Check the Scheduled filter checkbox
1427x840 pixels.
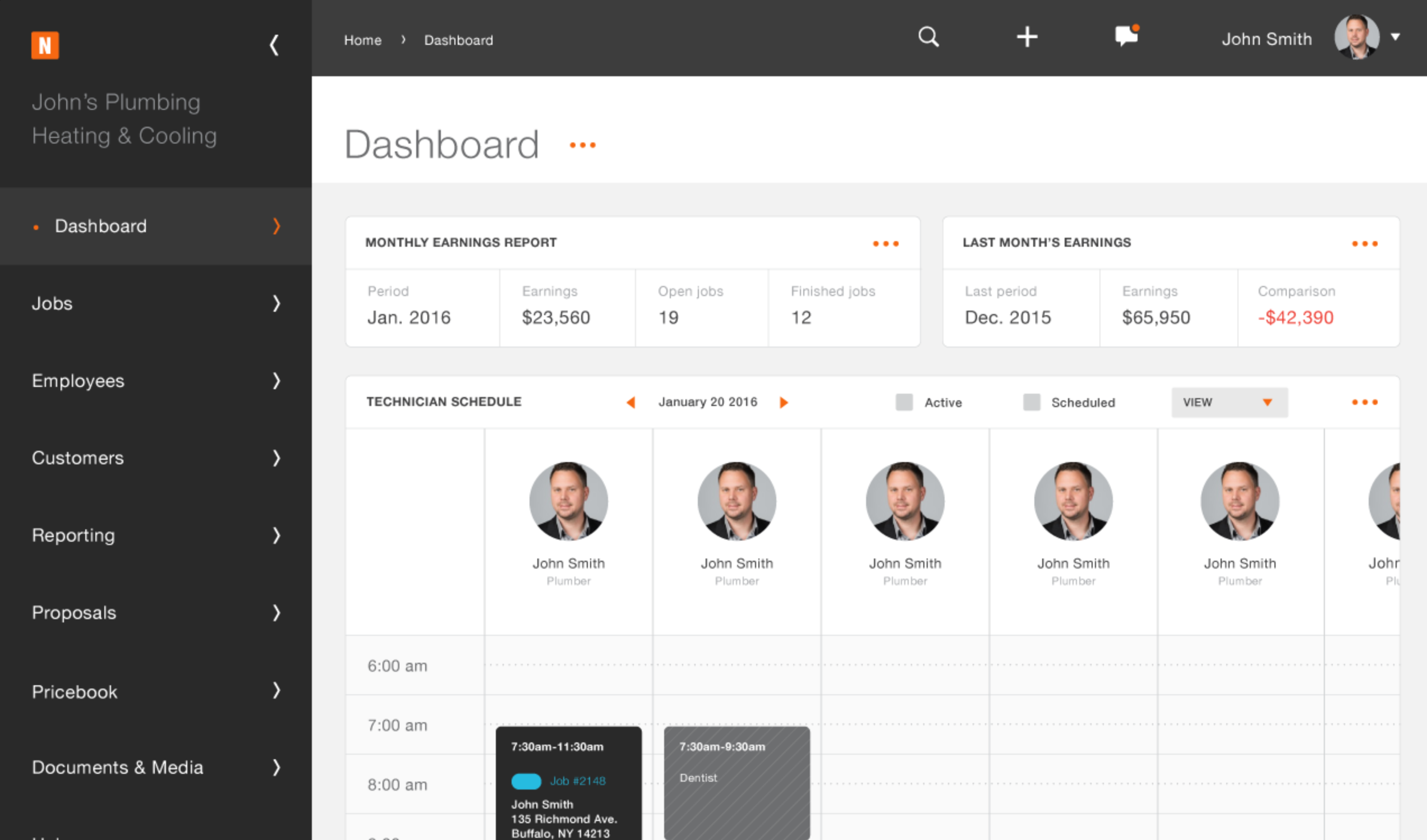tap(1032, 402)
